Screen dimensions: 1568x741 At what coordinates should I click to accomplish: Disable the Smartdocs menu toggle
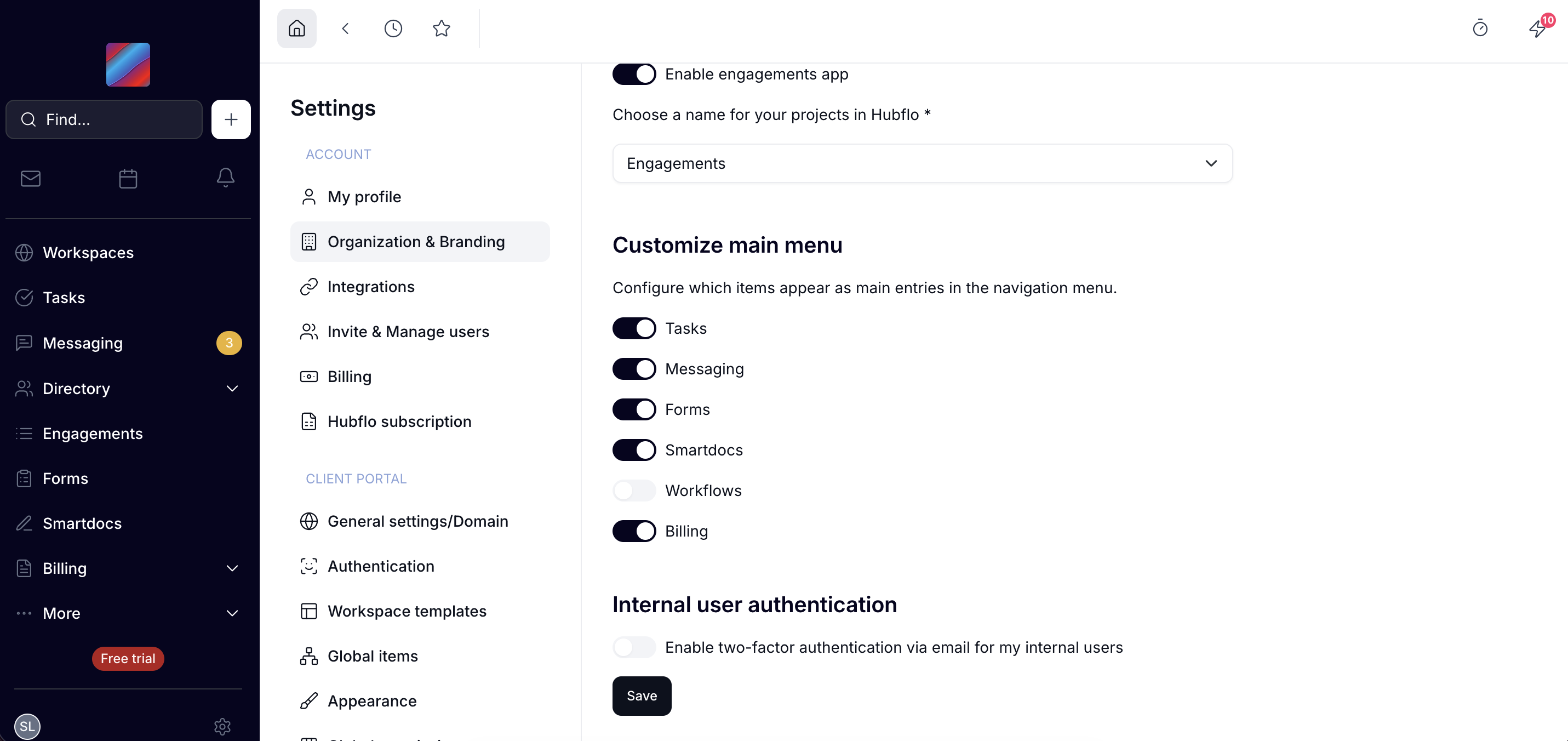(634, 450)
